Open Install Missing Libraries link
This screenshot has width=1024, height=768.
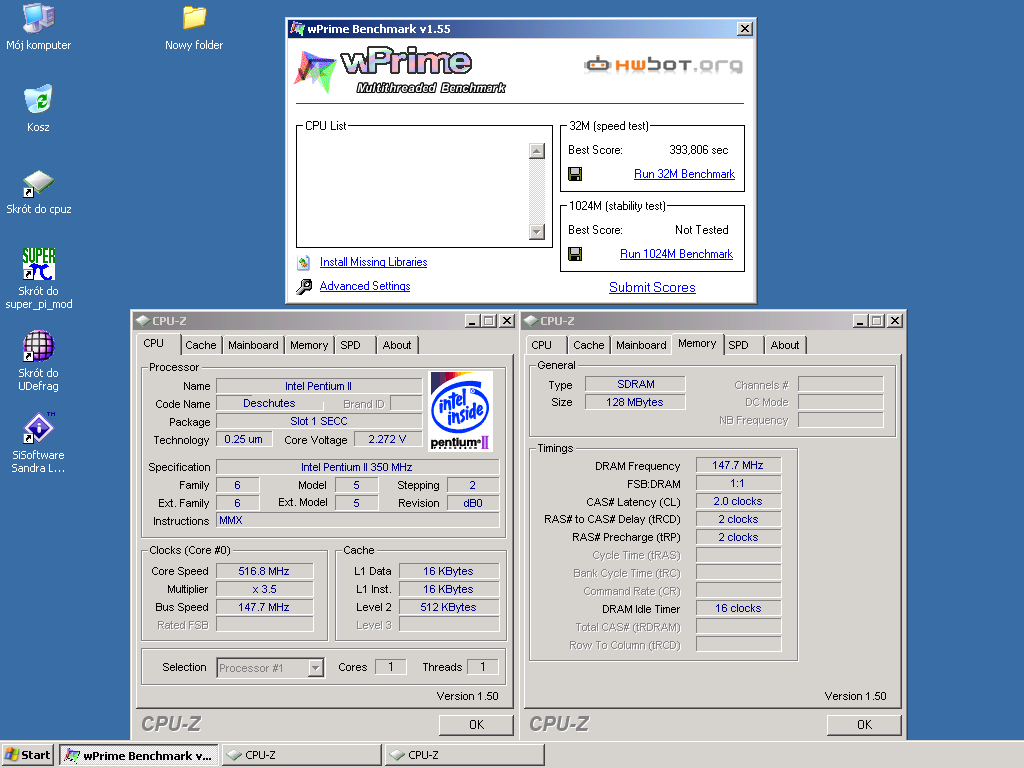(x=374, y=262)
